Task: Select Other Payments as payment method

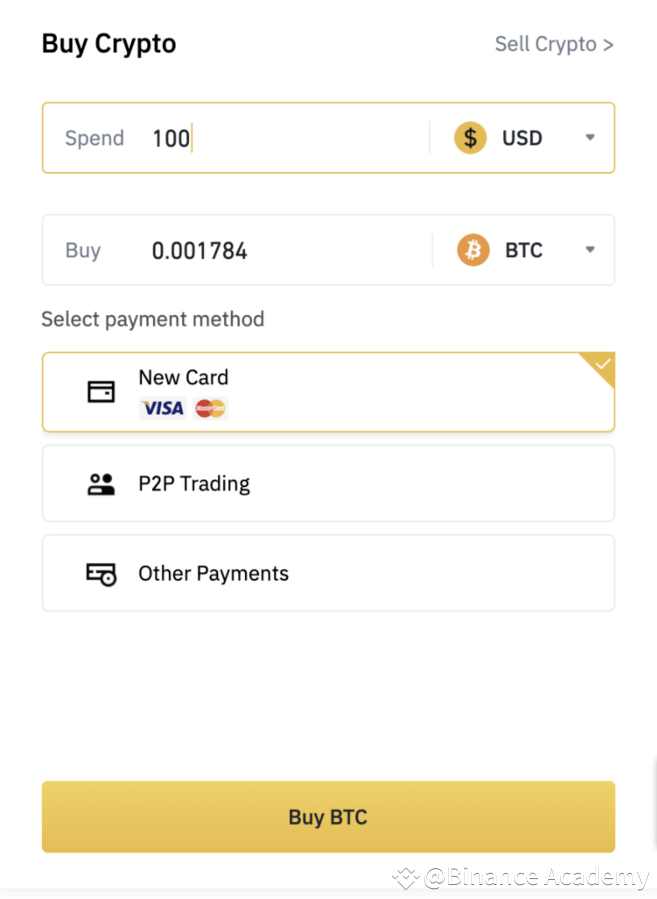Action: click(x=328, y=573)
